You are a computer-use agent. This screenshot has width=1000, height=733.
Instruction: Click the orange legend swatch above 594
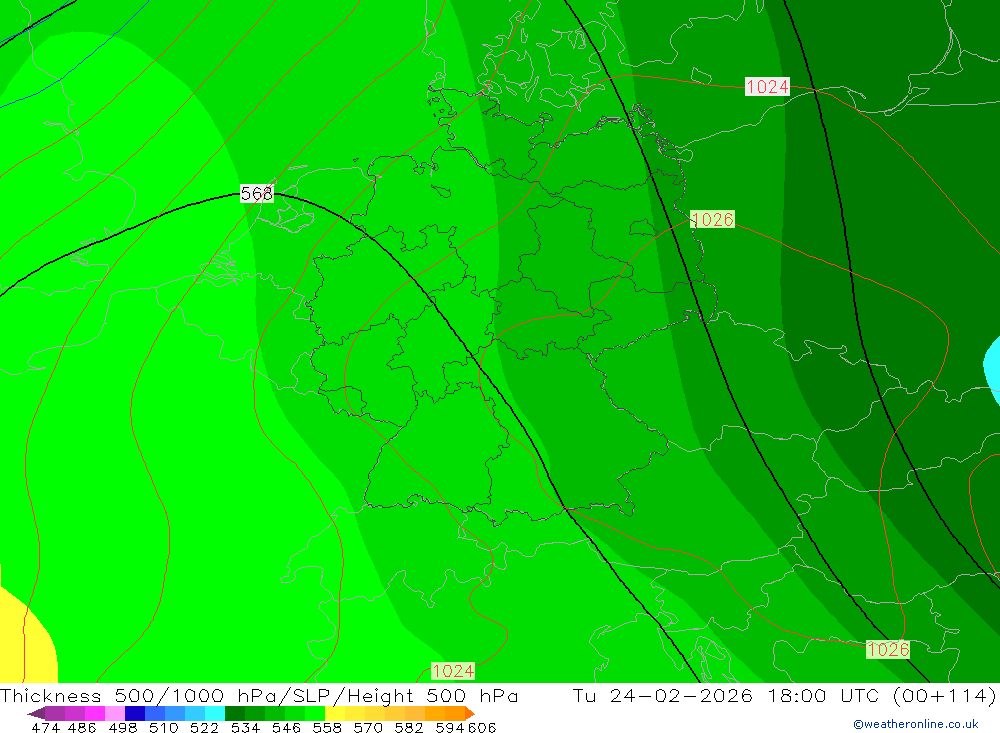(455, 713)
